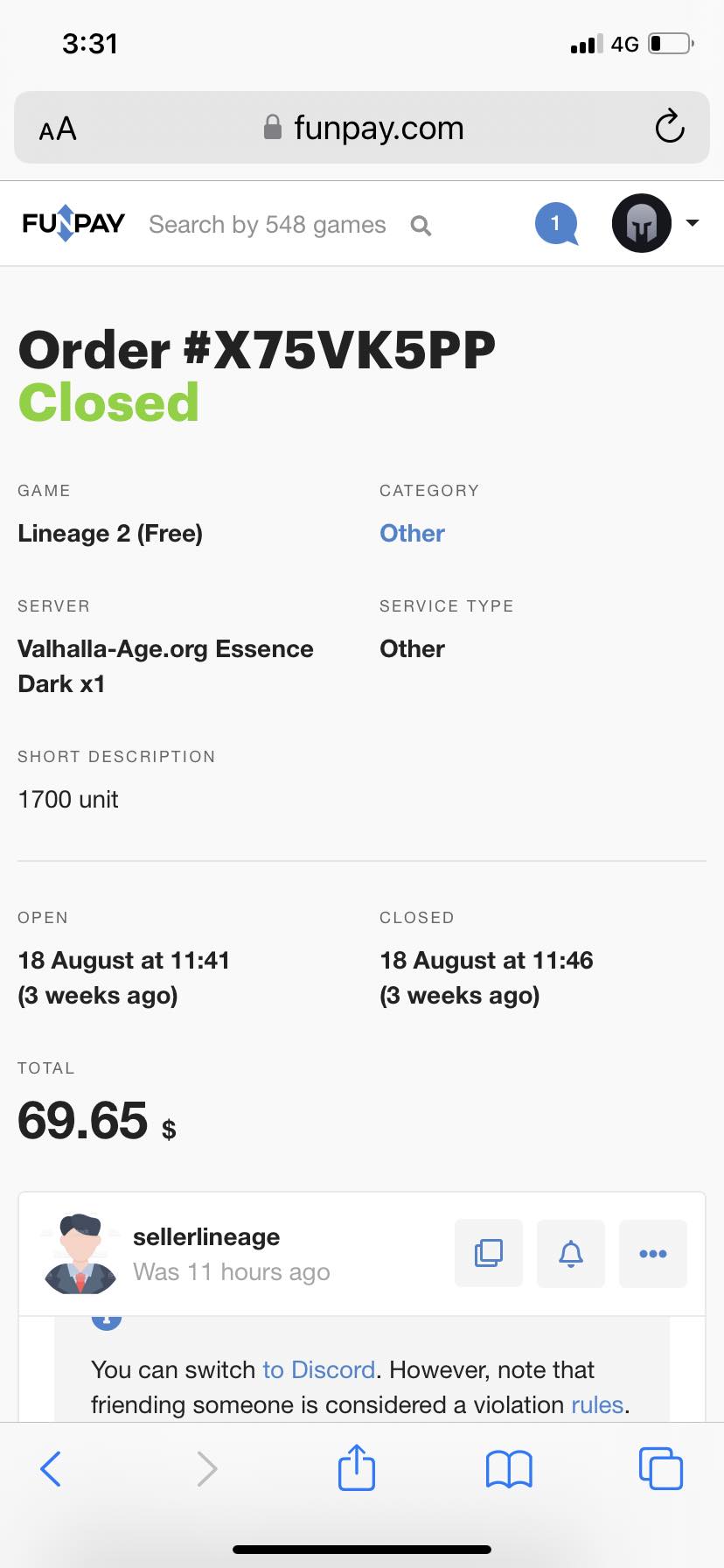The image size is (724, 1568).
Task: Tap the search magnifier icon
Action: click(x=421, y=226)
